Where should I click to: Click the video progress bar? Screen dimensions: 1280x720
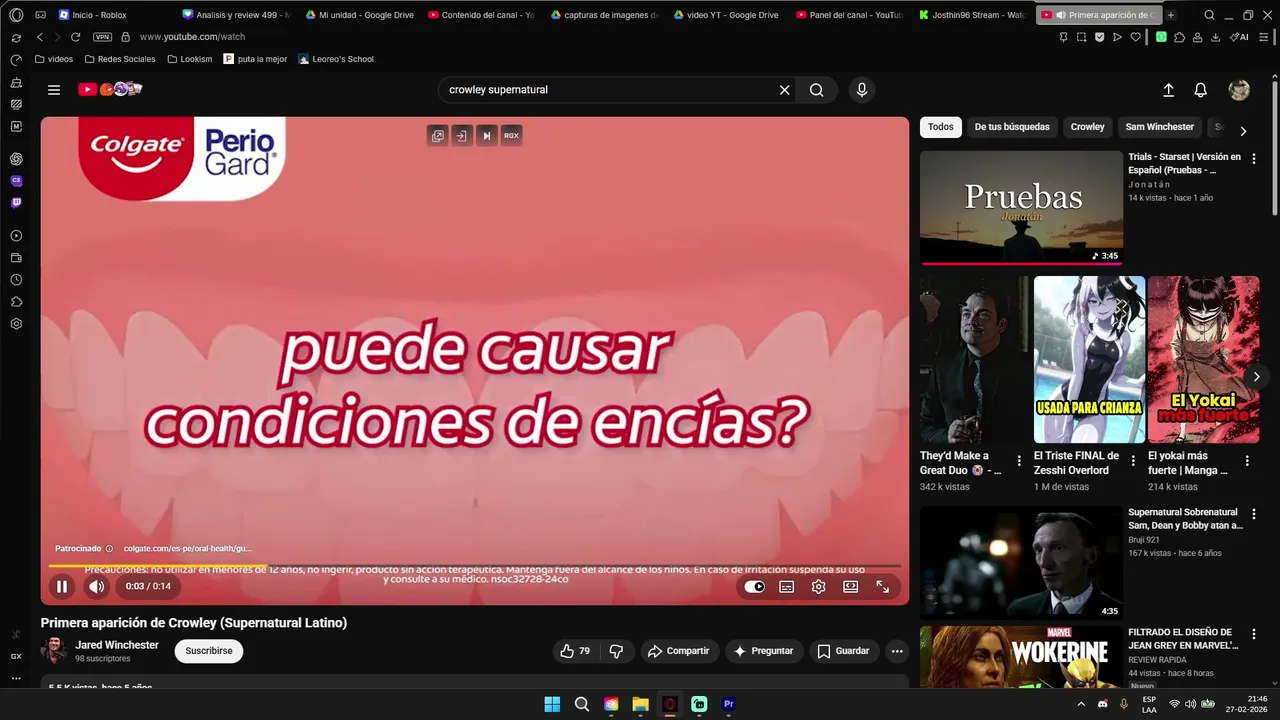coord(475,567)
